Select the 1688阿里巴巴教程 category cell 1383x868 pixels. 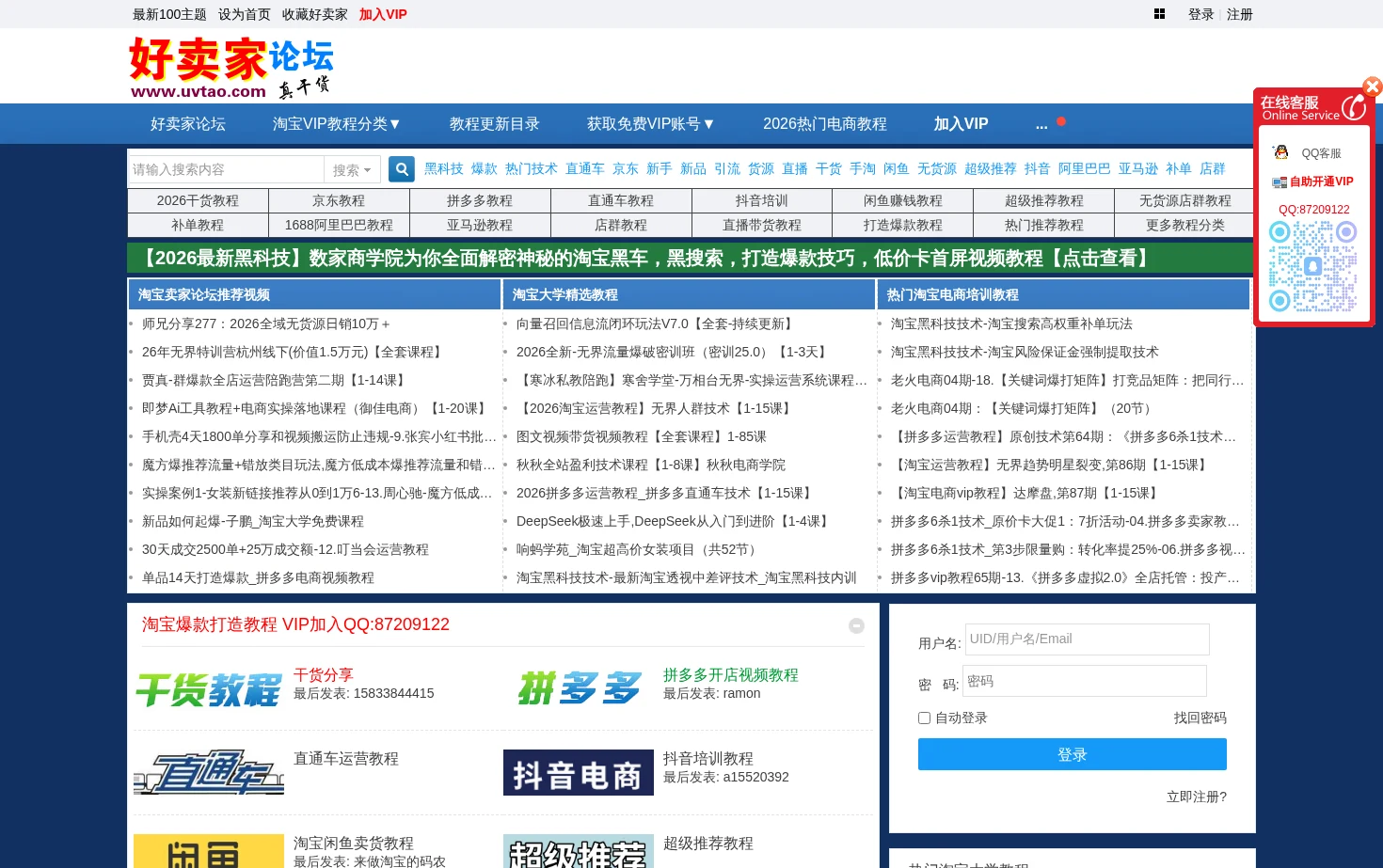click(339, 225)
